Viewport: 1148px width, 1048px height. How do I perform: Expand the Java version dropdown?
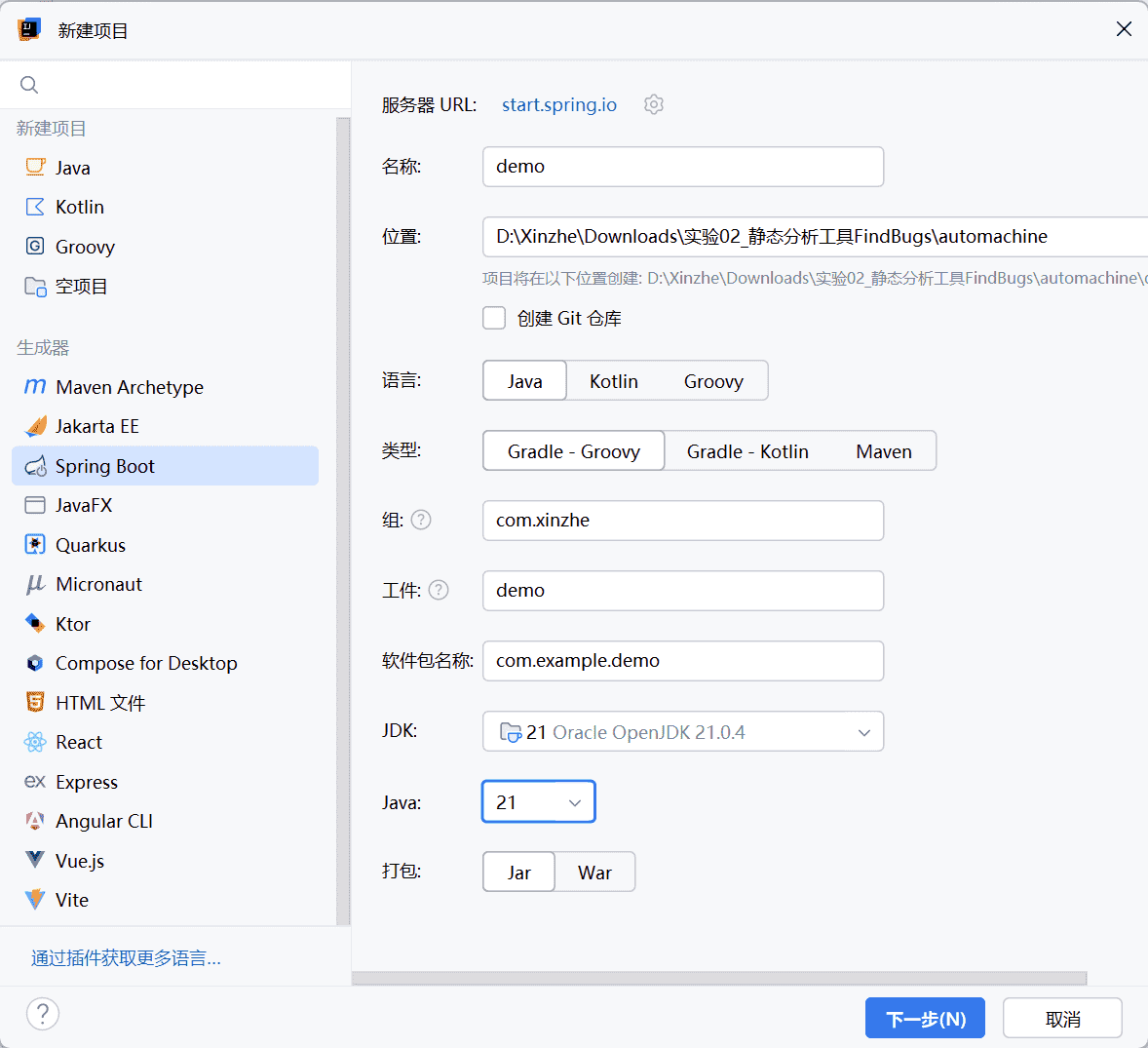click(x=538, y=802)
